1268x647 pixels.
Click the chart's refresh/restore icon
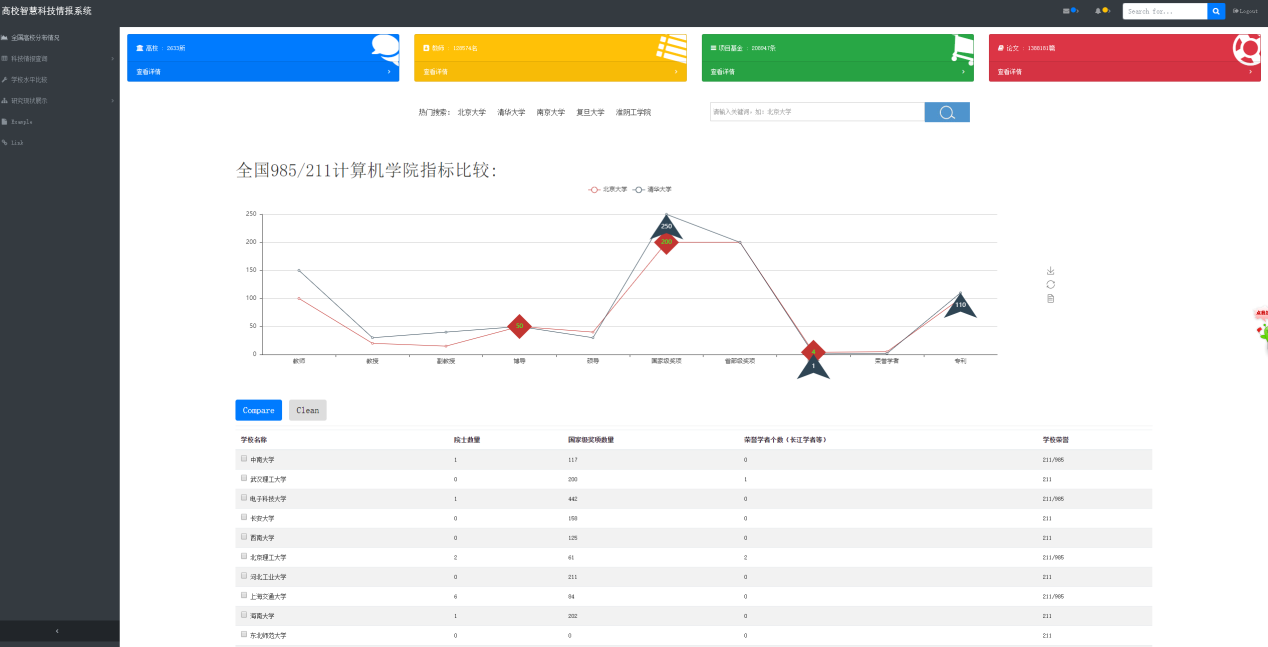1051,285
